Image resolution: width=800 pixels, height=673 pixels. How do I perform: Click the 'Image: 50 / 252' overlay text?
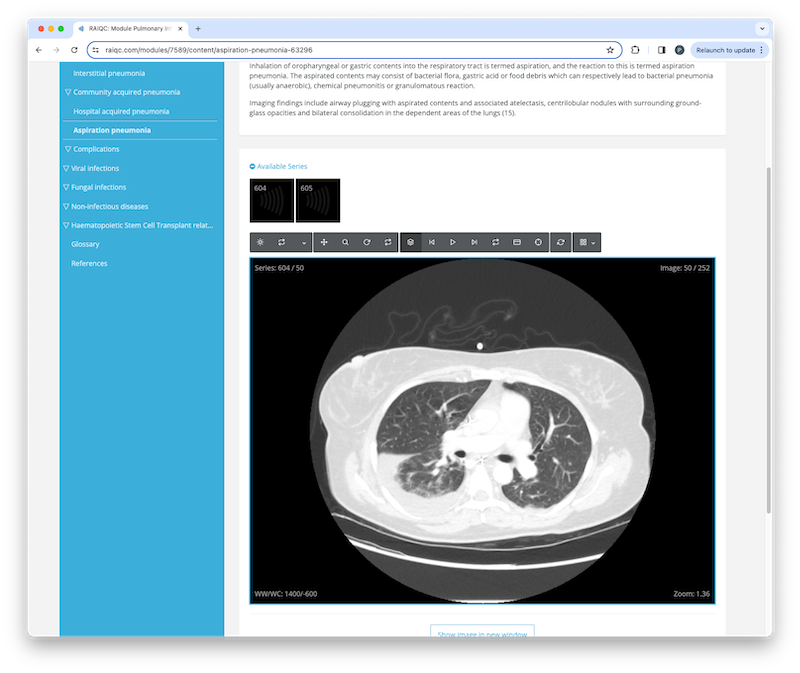tap(685, 268)
